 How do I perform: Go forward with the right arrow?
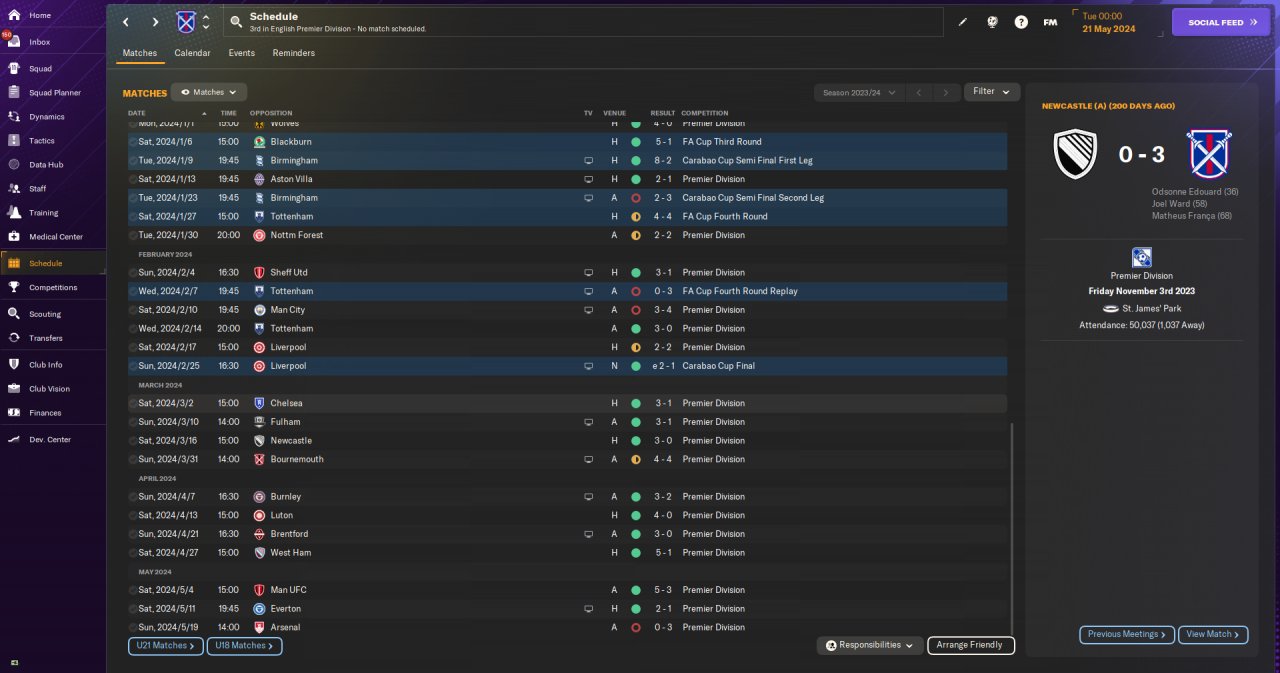tap(155, 22)
